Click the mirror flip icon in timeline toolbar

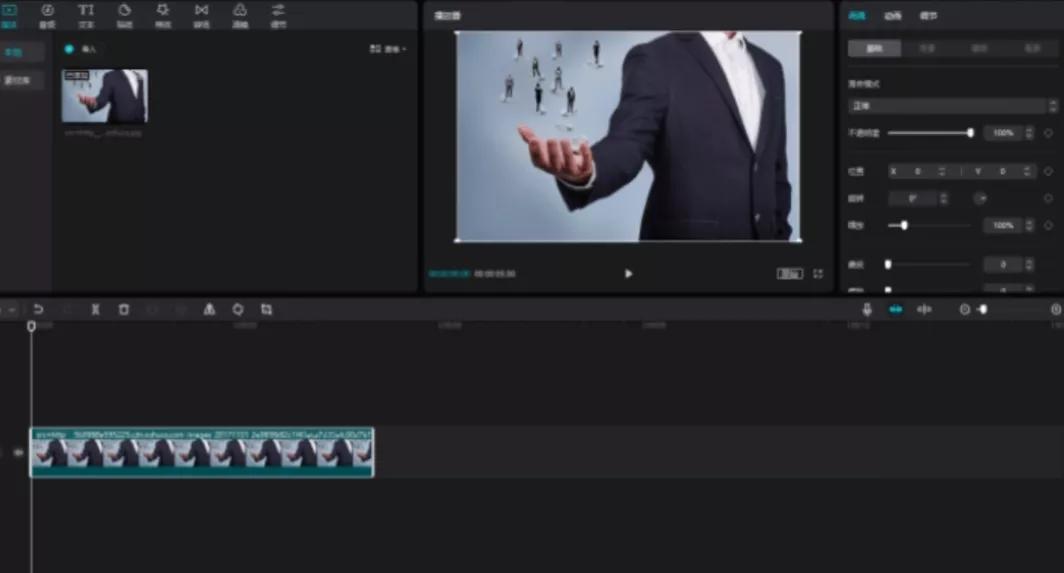point(209,310)
